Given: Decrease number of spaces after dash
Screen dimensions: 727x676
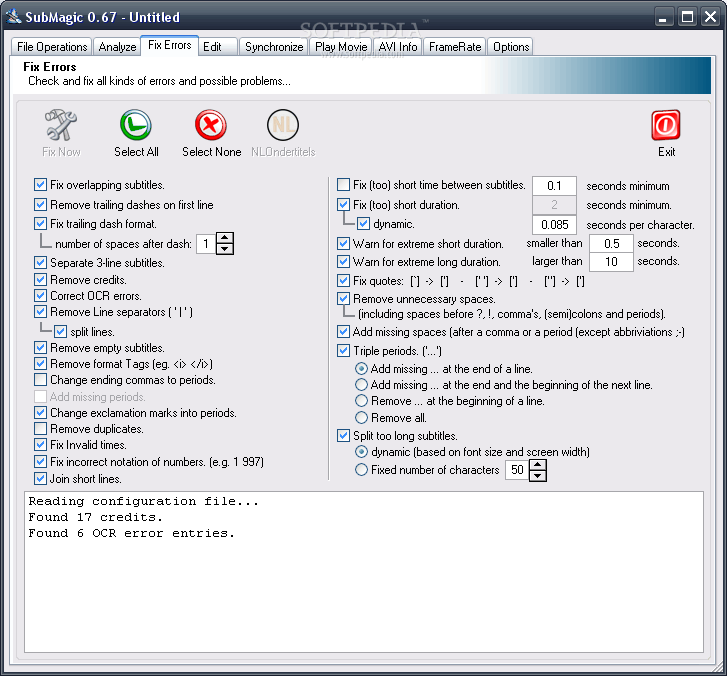Looking at the screenshot, I should coord(225,249).
